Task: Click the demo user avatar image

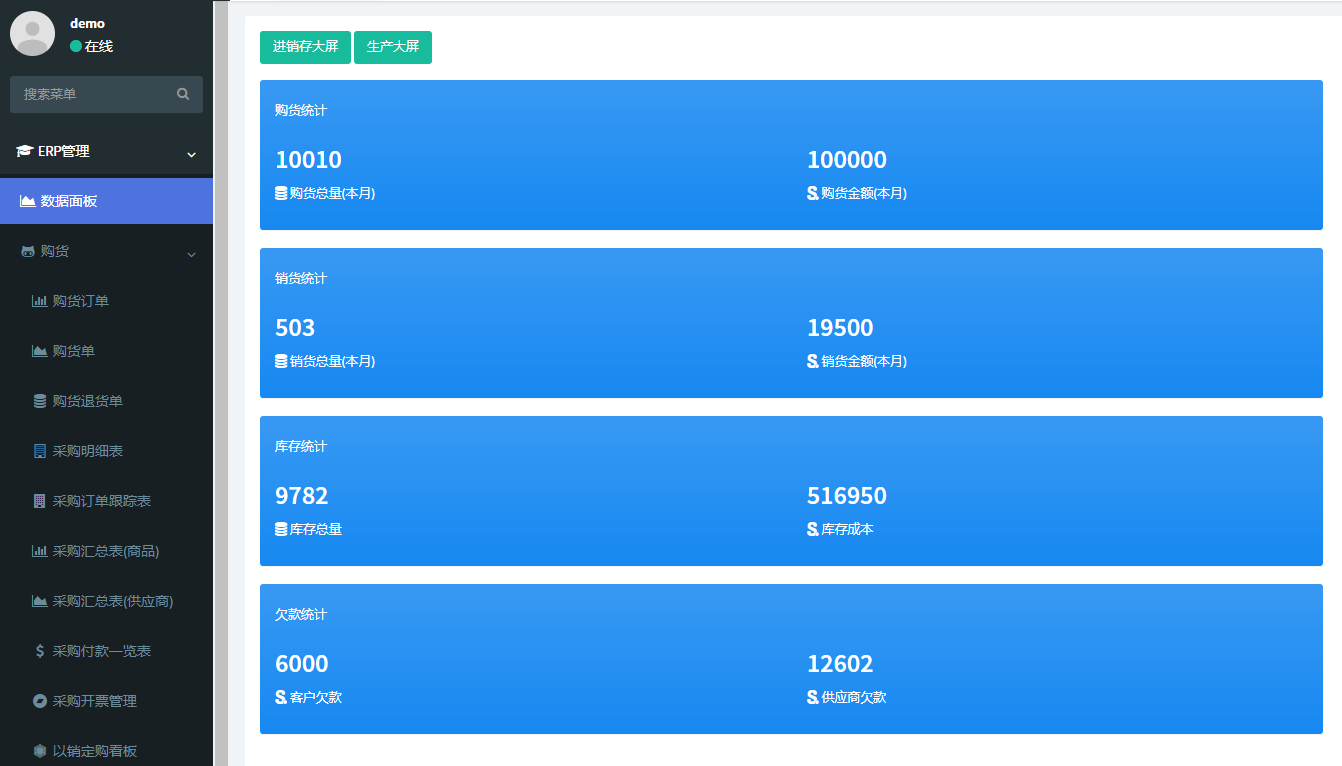Action: tap(32, 33)
